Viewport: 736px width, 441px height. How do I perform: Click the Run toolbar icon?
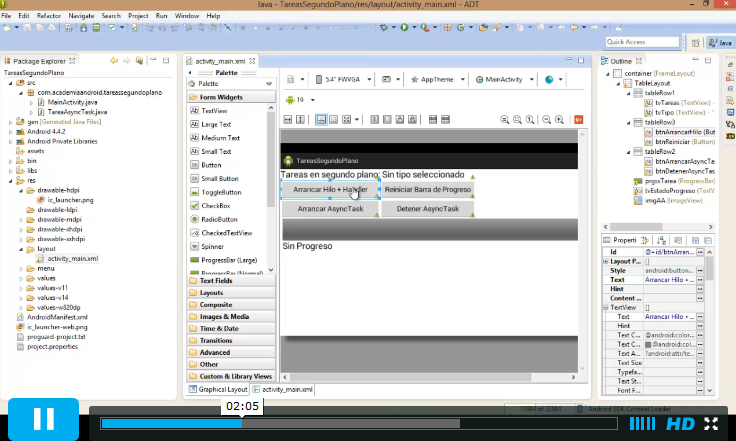404,28
